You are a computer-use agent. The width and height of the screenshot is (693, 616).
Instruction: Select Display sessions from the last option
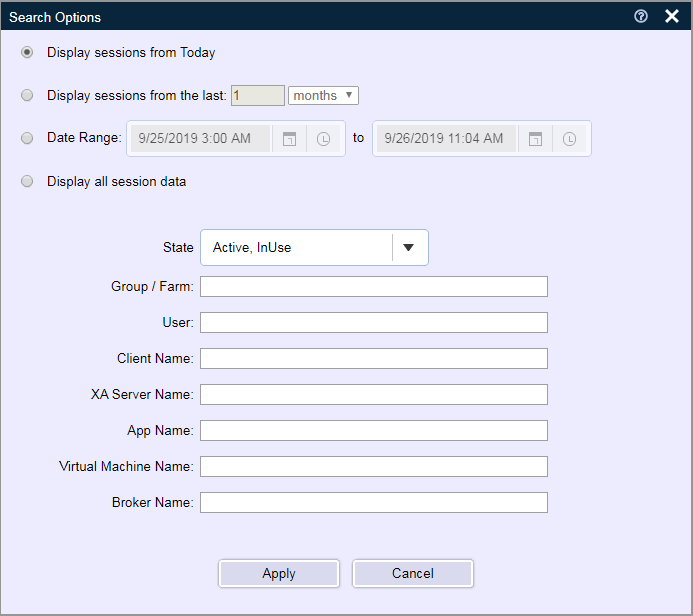[x=27, y=95]
